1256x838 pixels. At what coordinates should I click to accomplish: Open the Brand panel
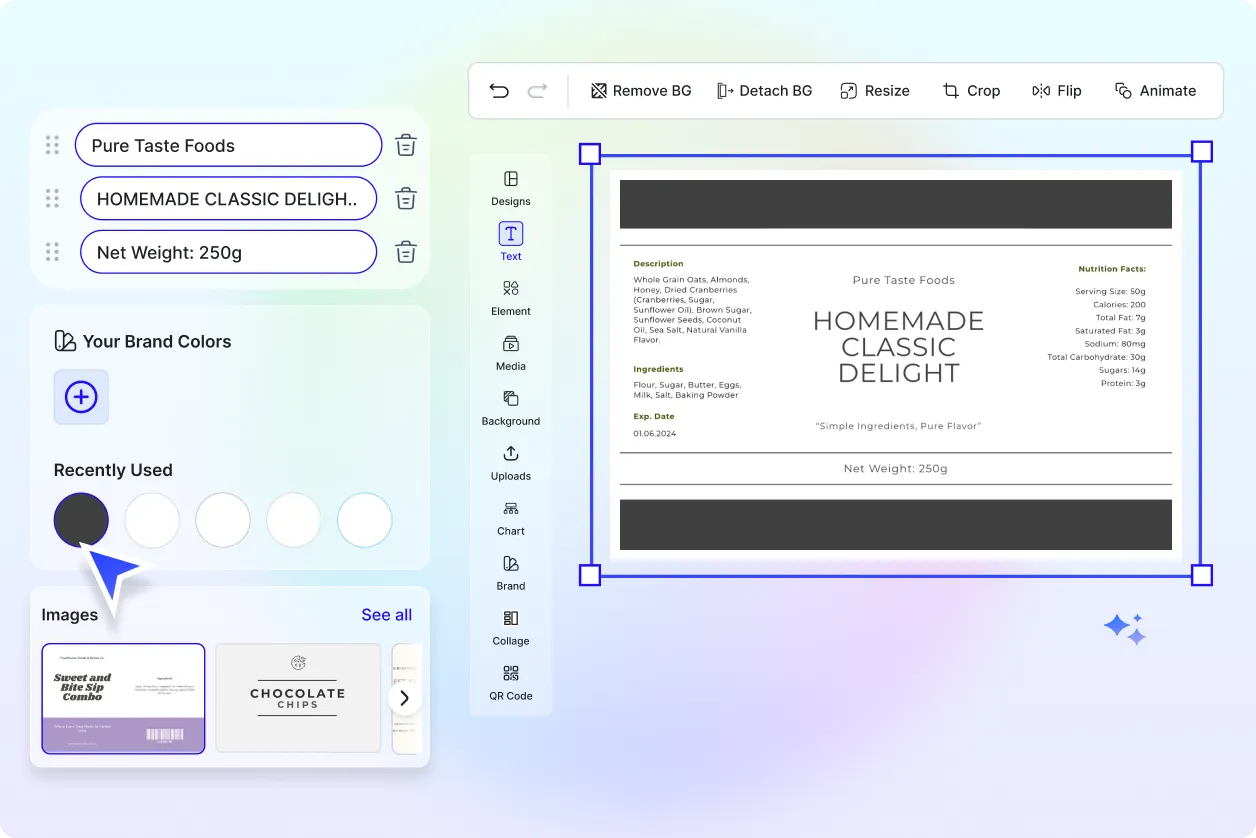[x=510, y=575]
